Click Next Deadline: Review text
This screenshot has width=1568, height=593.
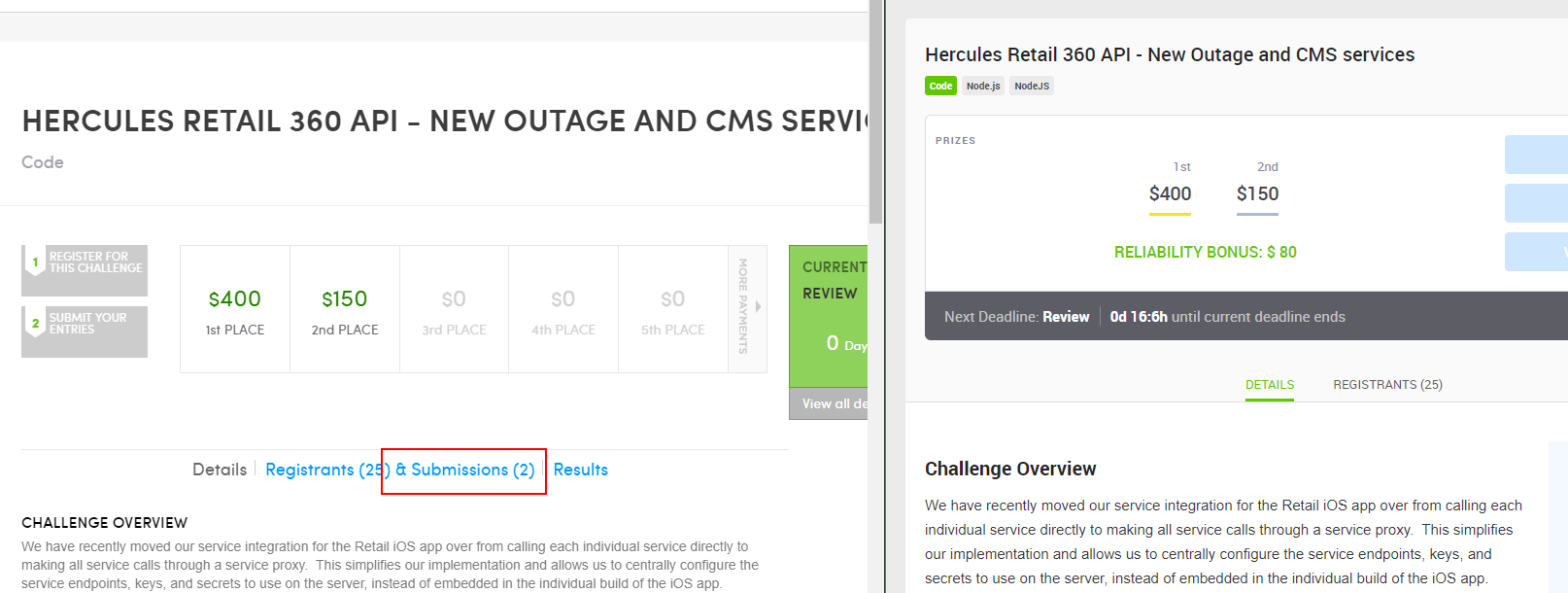tap(1017, 317)
